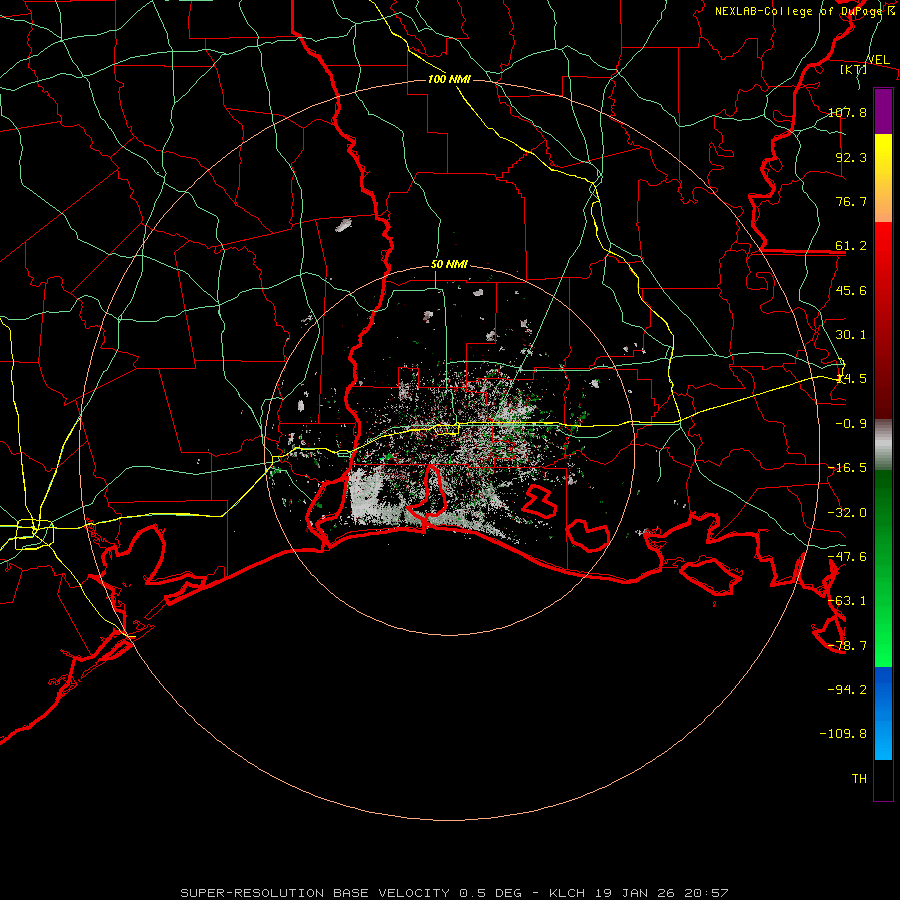This screenshot has width=900, height=900.
Task: Click the -109.8 velocity scale value
Action: point(844,734)
